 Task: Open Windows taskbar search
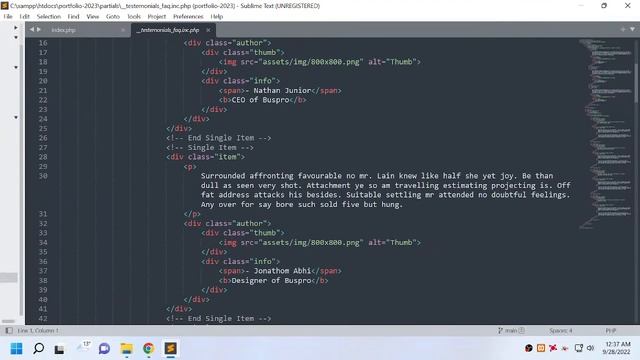39,348
